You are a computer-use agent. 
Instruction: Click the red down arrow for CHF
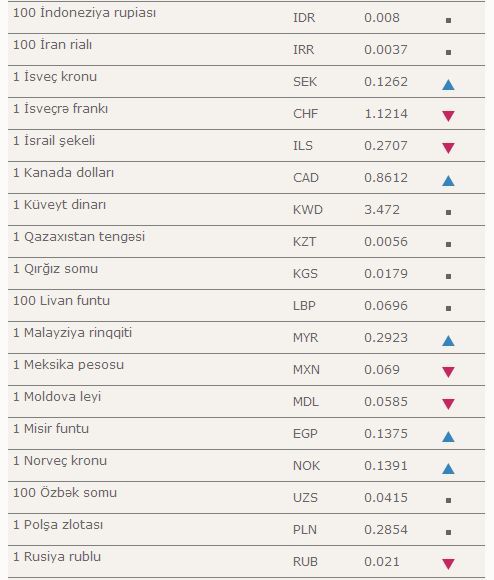pyautogui.click(x=448, y=116)
